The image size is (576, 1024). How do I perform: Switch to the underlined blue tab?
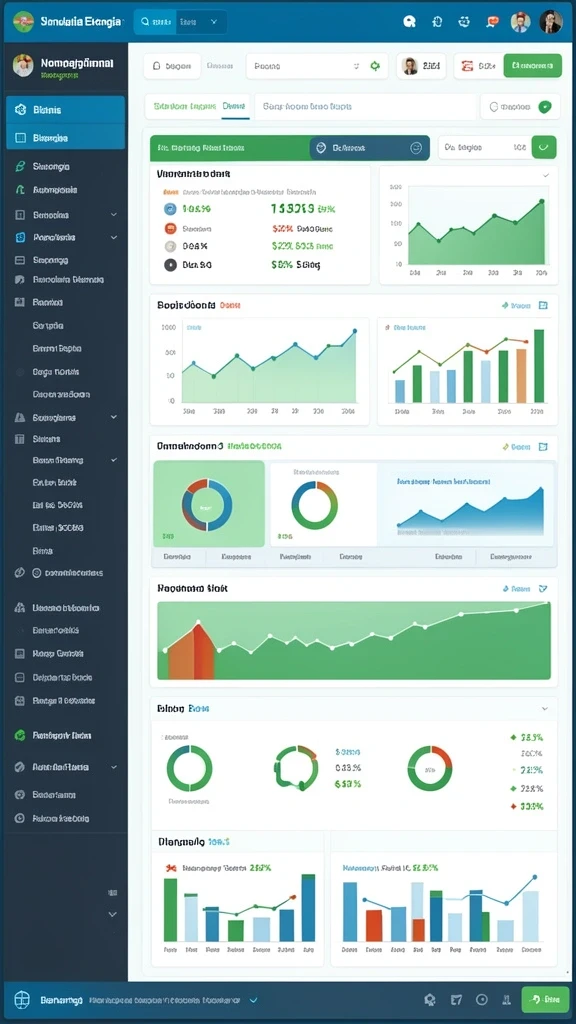coord(234,106)
